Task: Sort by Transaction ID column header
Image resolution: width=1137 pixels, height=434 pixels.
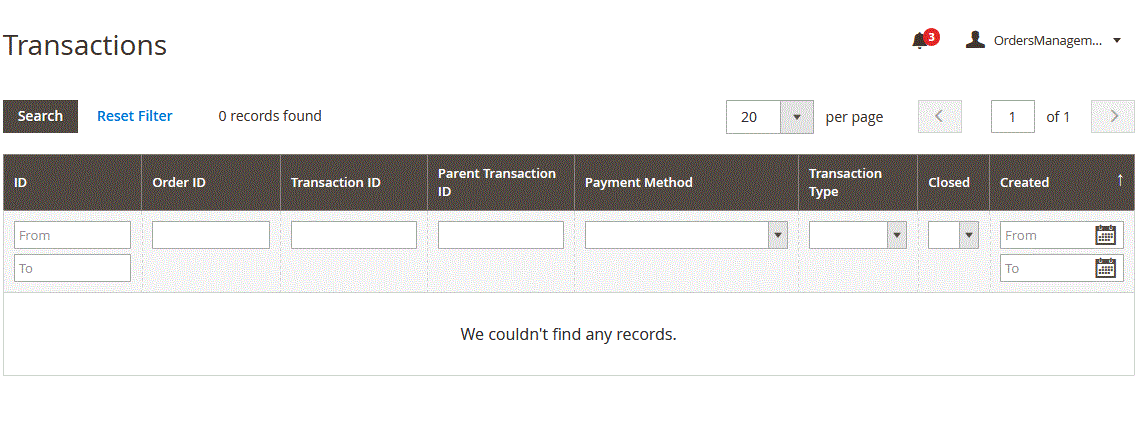Action: (336, 183)
